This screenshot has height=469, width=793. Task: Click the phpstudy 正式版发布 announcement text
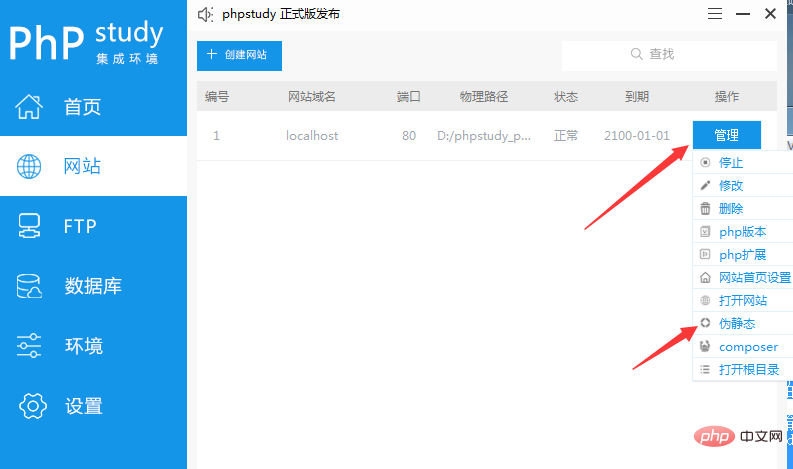[x=281, y=14]
